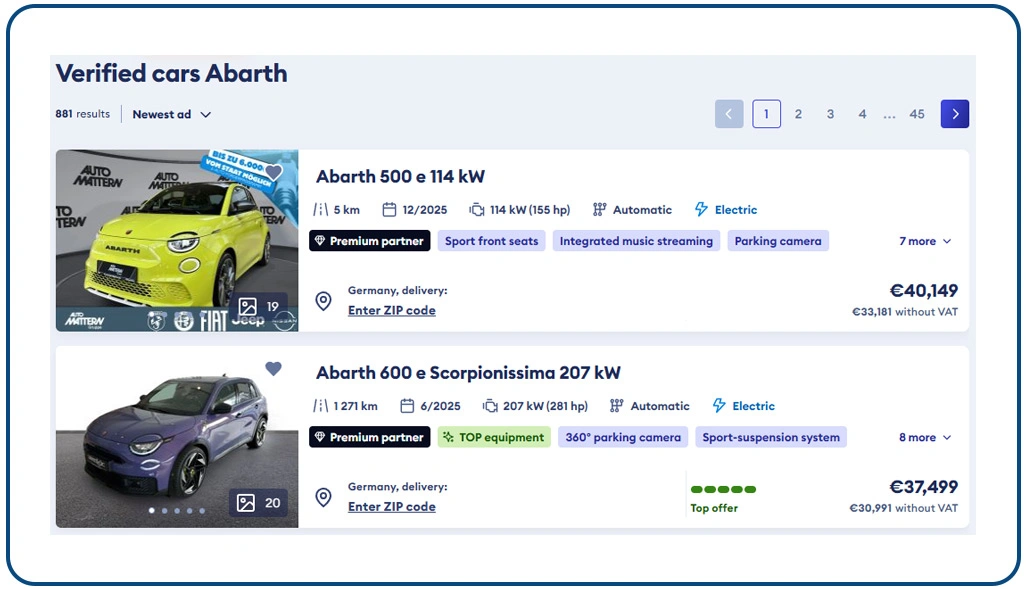Go to next page with right arrow button

955,114
